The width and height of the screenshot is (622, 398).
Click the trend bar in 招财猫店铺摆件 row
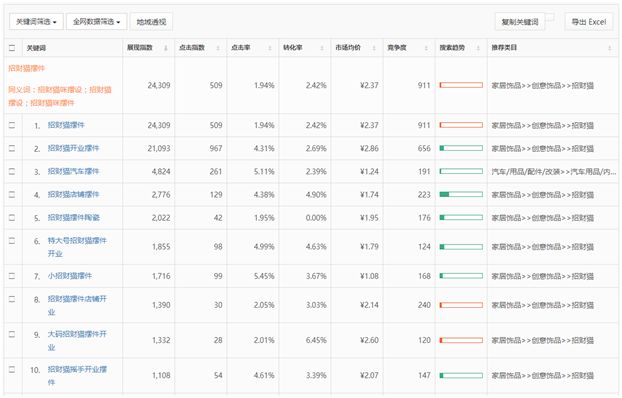pyautogui.click(x=461, y=194)
